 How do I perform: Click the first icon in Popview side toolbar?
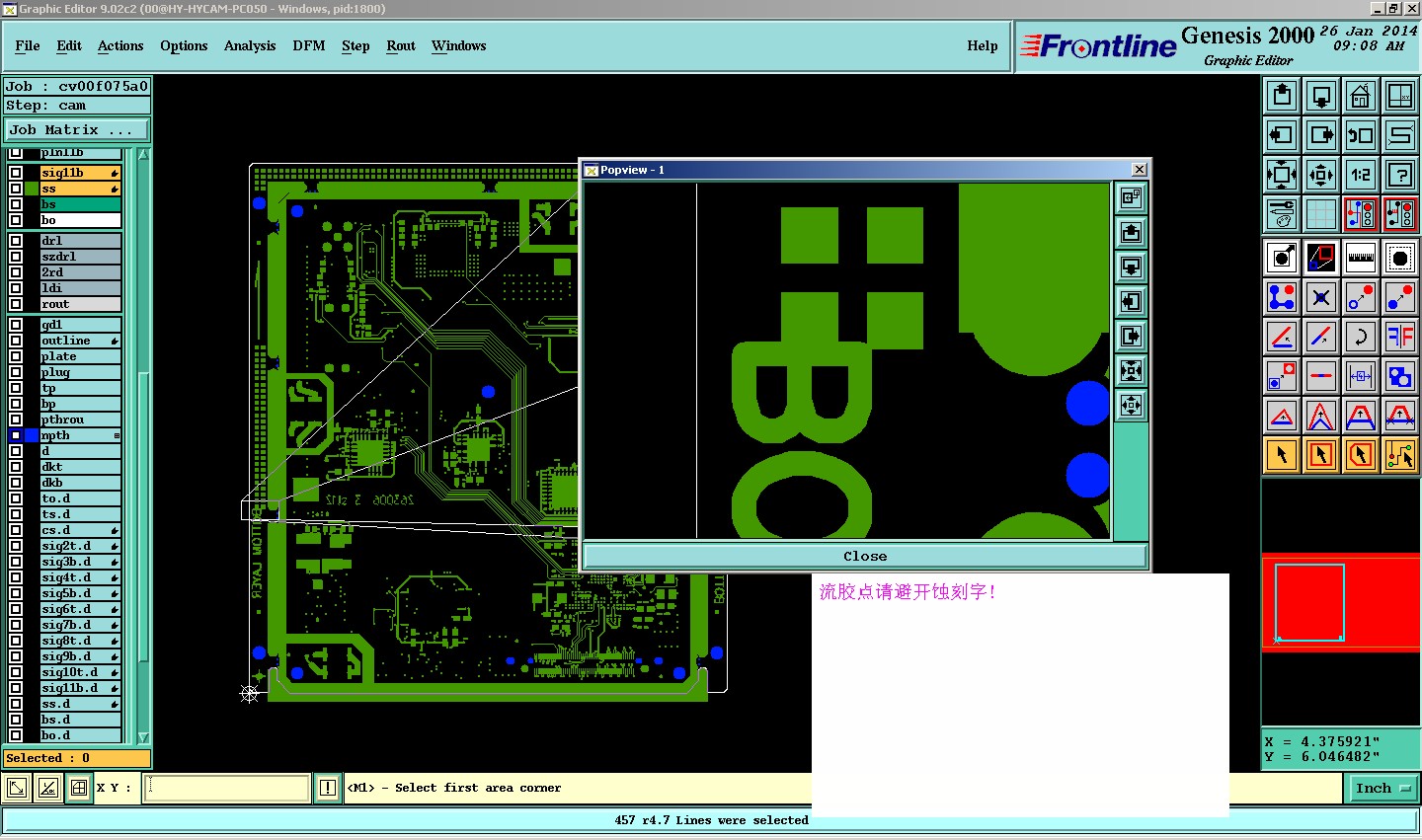[x=1131, y=198]
